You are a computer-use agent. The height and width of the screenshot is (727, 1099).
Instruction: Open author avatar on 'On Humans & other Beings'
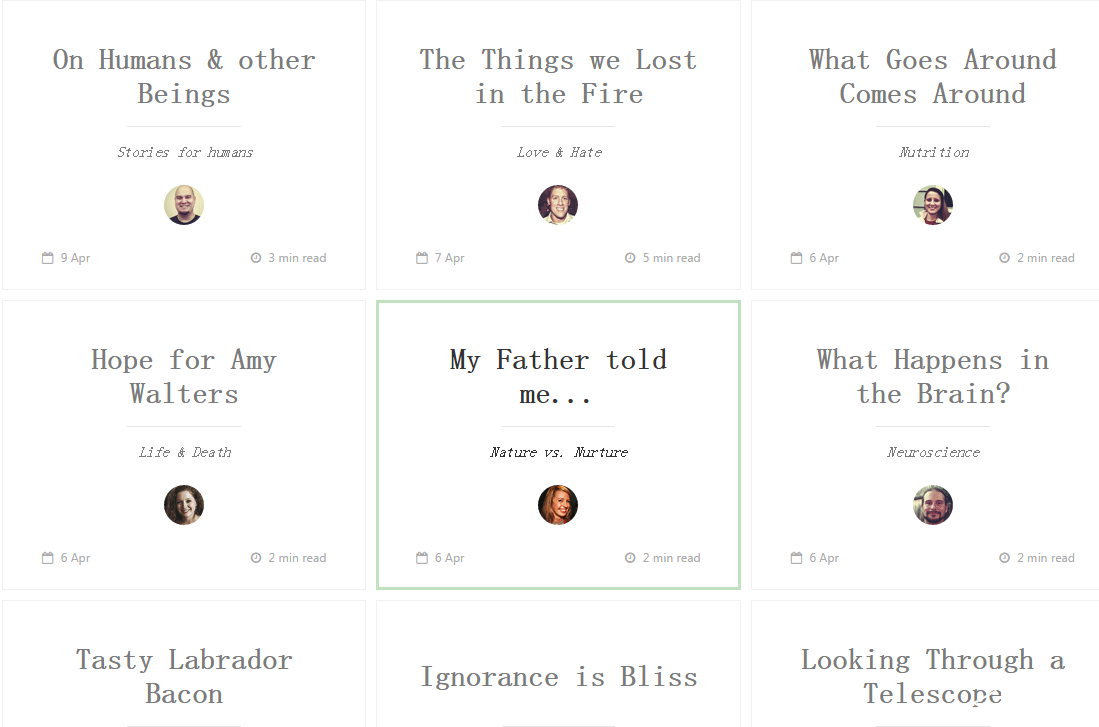[x=184, y=205]
